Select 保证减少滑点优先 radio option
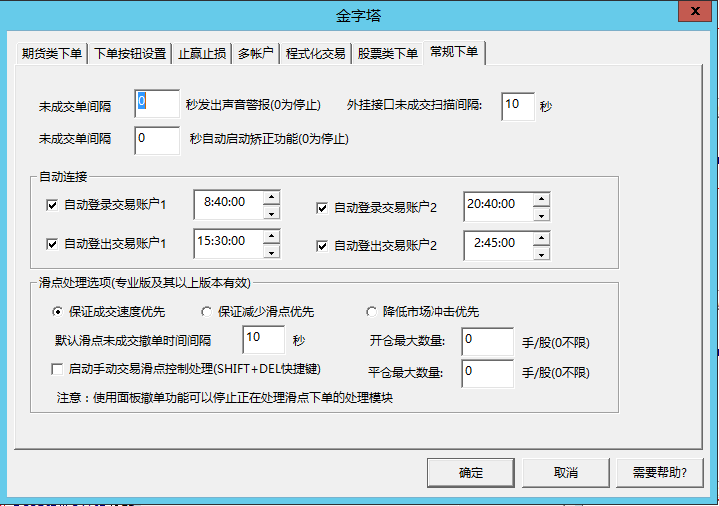This screenshot has width=719, height=506. point(207,311)
